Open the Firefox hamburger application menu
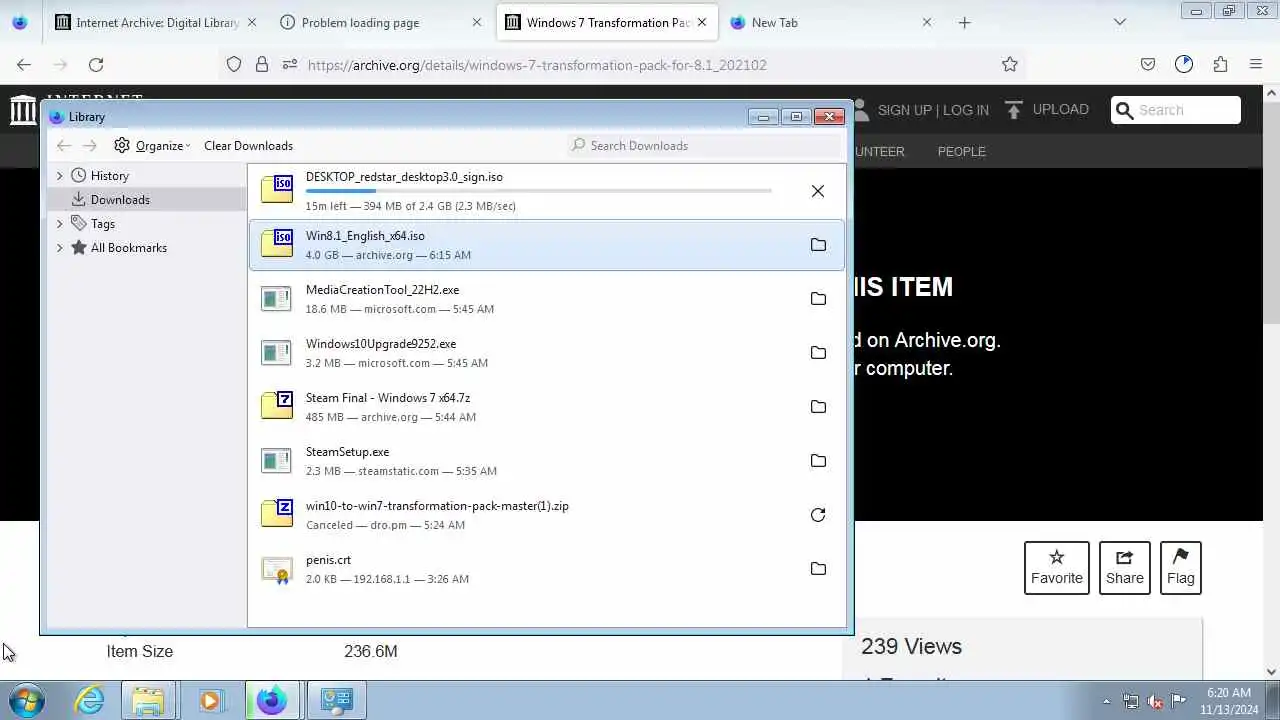The height and width of the screenshot is (720, 1280). click(x=1256, y=65)
